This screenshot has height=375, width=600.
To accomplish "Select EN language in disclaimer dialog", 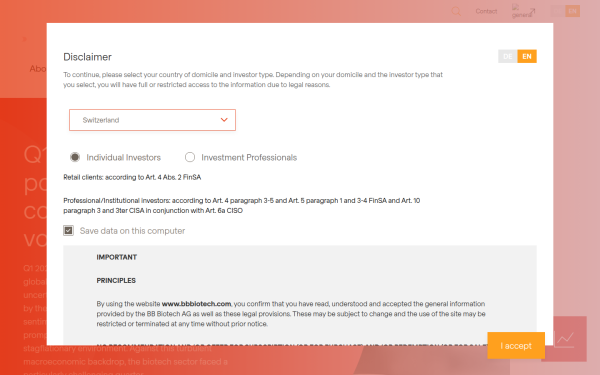I will coord(527,56).
